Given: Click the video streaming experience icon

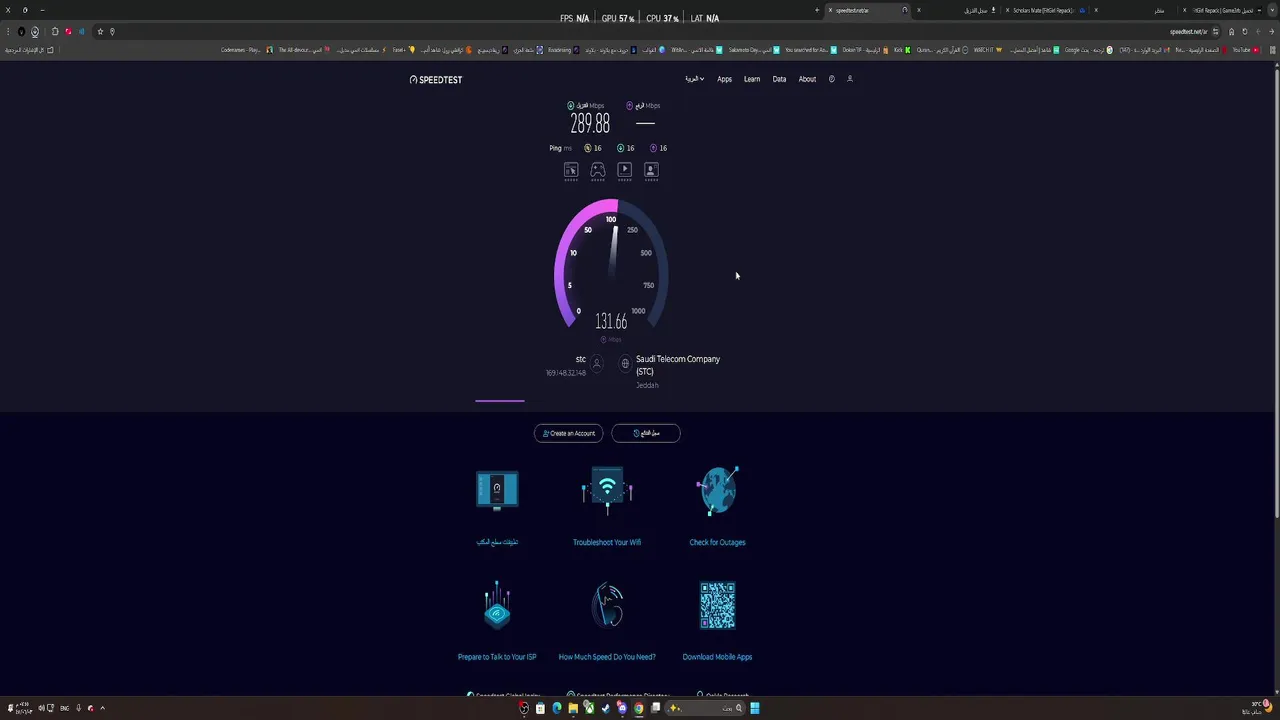Looking at the screenshot, I should [624, 170].
